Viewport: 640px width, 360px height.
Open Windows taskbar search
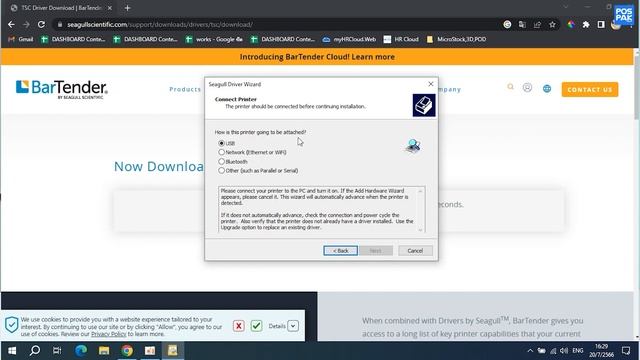tap(35, 351)
